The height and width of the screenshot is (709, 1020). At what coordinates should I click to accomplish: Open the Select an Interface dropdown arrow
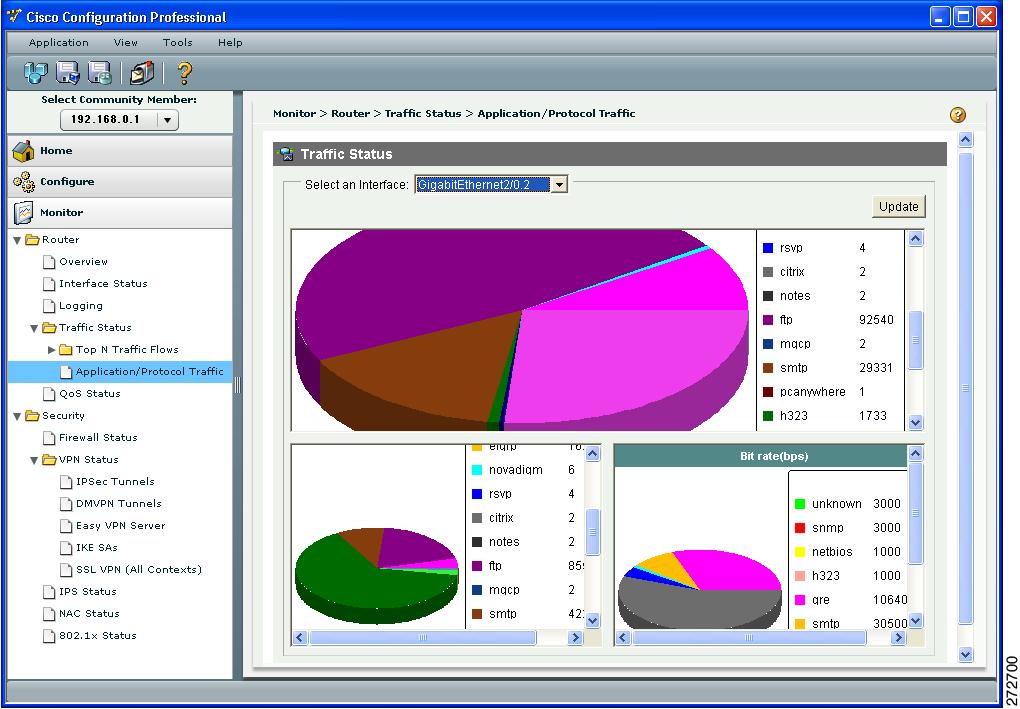559,185
